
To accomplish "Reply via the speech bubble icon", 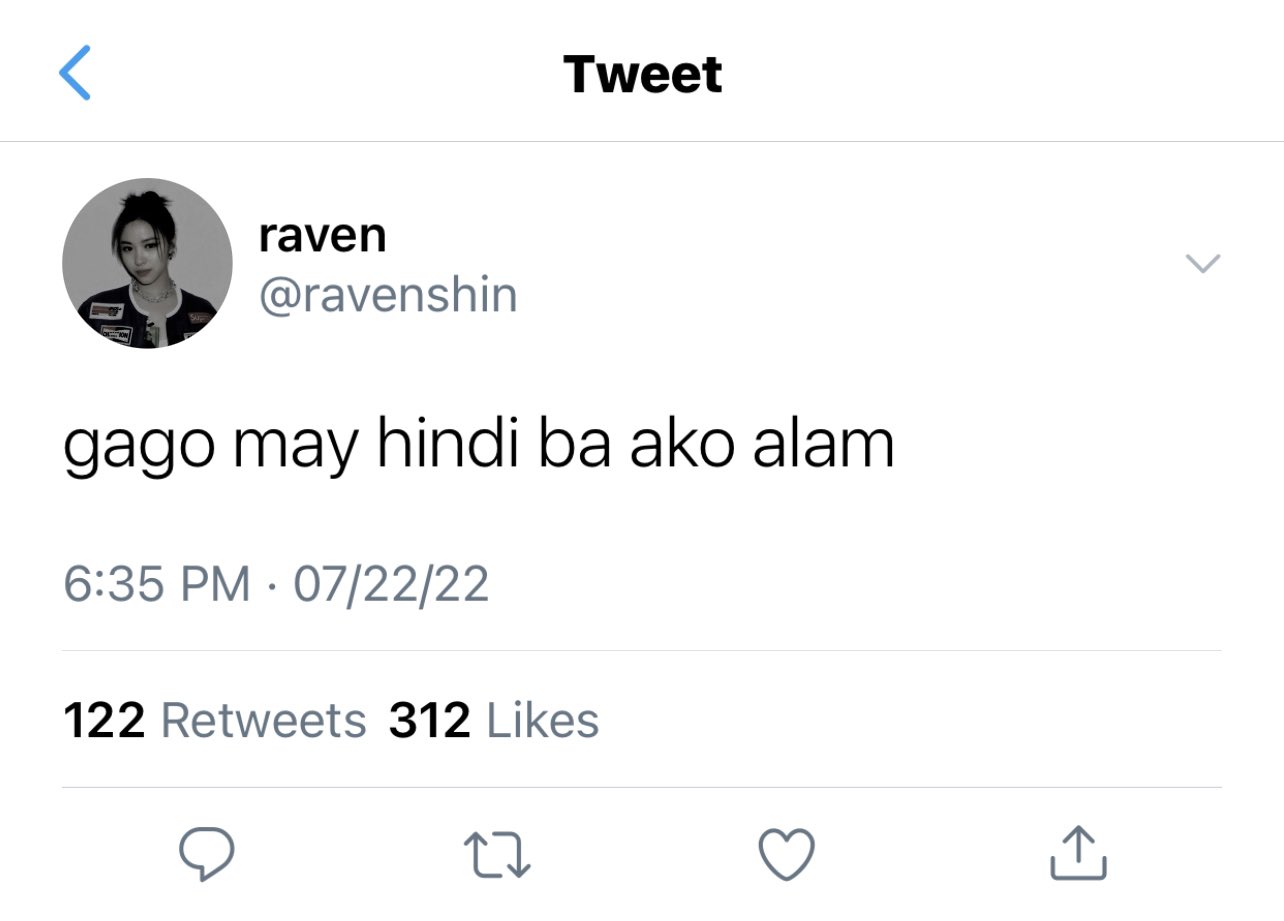I will coord(206,853).
